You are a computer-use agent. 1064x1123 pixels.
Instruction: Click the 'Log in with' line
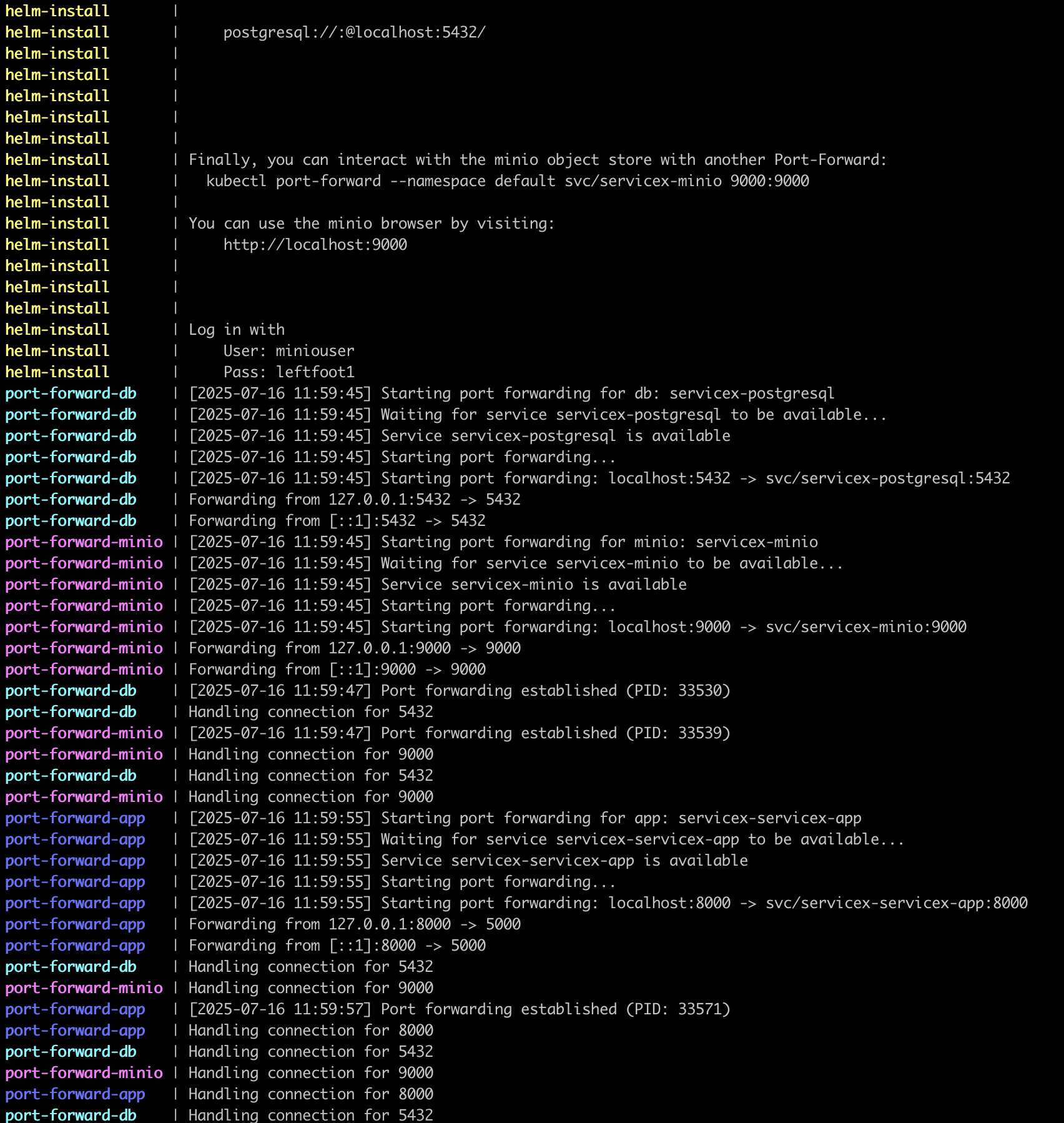click(x=237, y=330)
